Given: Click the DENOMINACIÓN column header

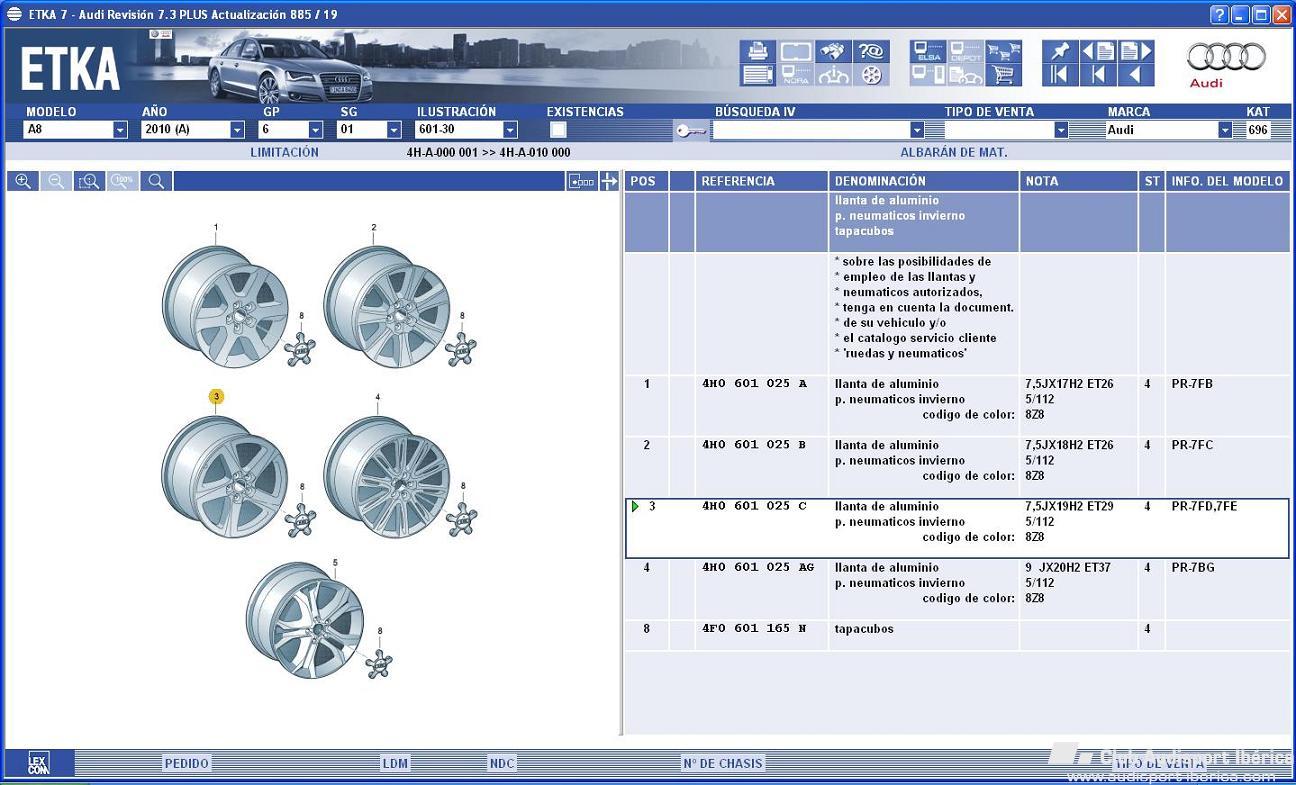Looking at the screenshot, I should (924, 181).
